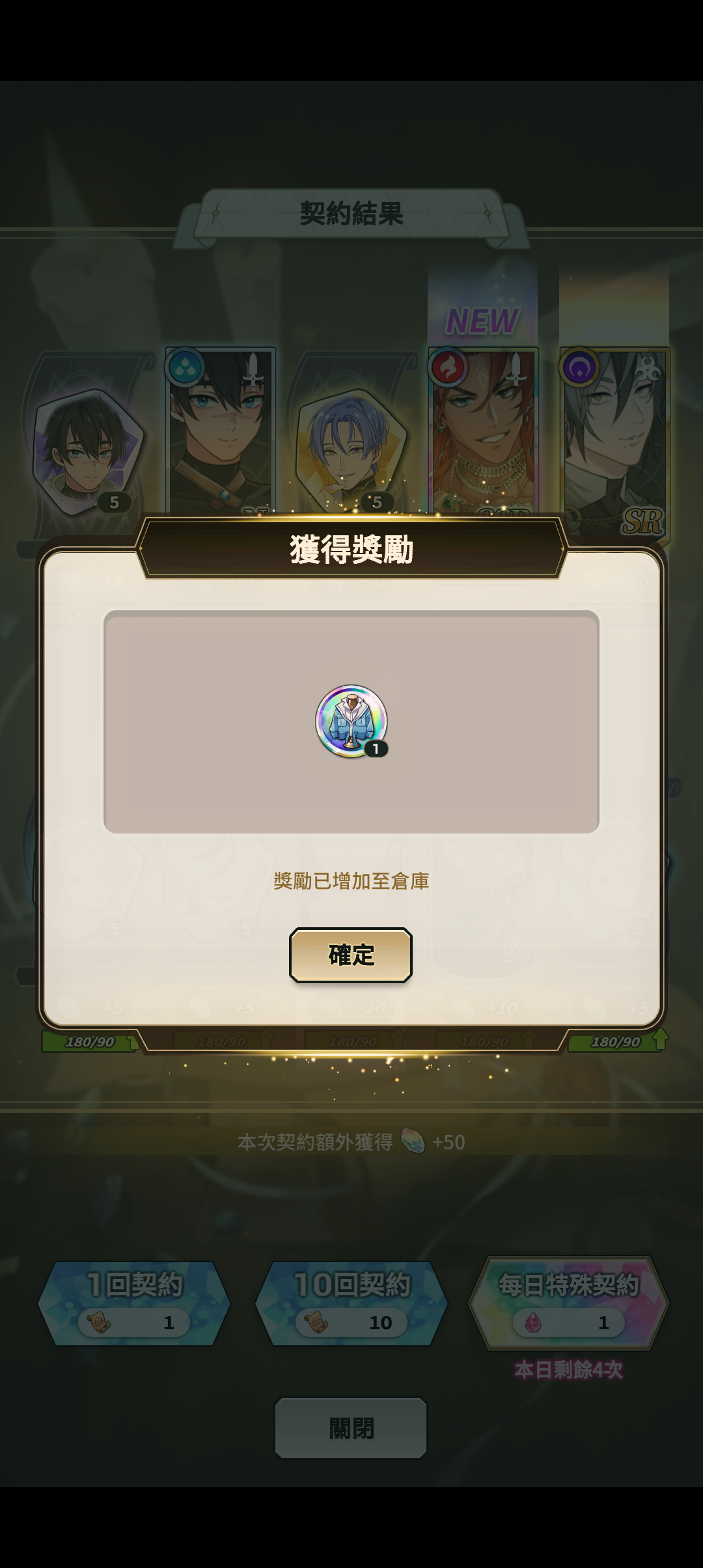Viewport: 703px width, 1568px height.
Task: Tap the green upgrade arrow at bottom right
Action: [660, 1039]
